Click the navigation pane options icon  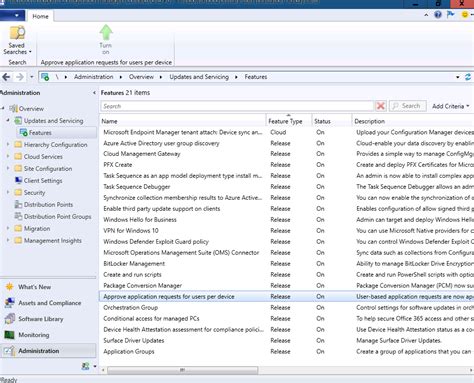coord(86,366)
